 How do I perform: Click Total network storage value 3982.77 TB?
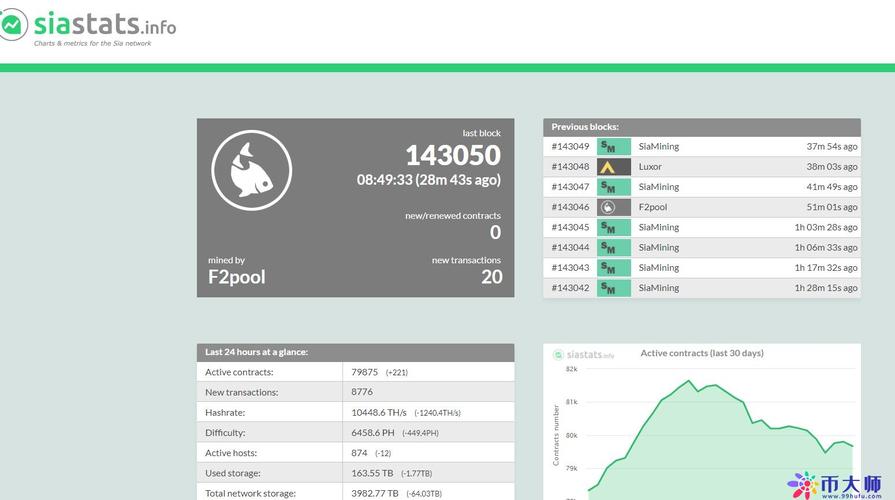tap(374, 493)
